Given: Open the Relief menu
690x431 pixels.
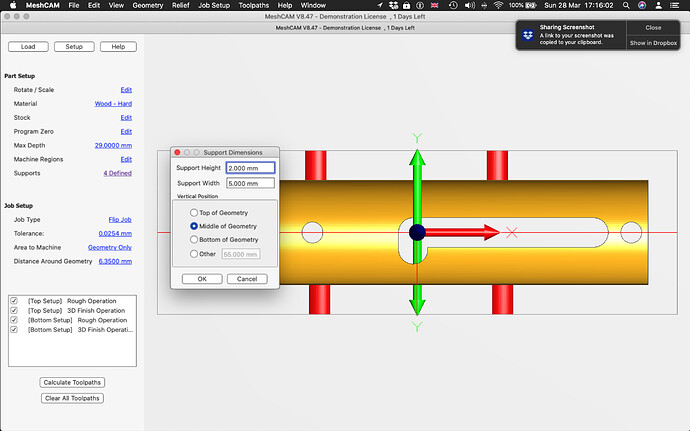Looking at the screenshot, I should coord(180,5).
